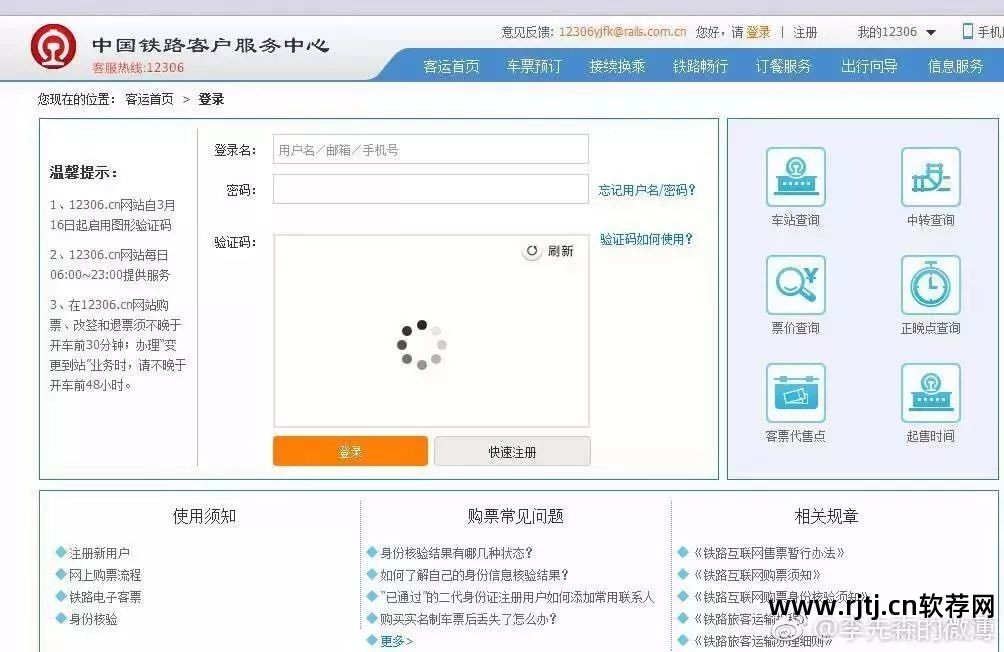Viewport: 1004px width, 652px height.
Task: Open the 订餐服务 nav tab
Action: (x=783, y=66)
